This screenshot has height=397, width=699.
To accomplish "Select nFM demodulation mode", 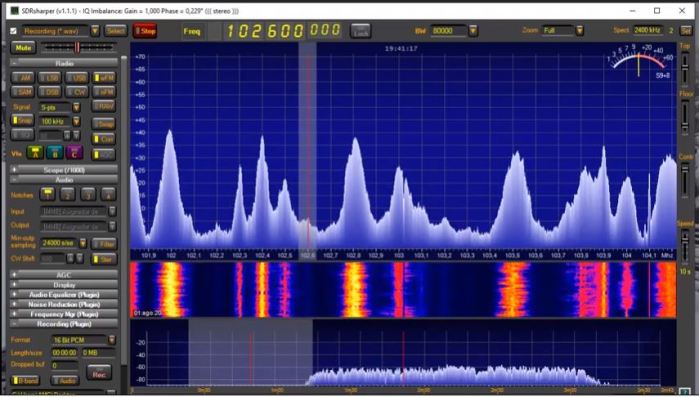I will 104,92.
